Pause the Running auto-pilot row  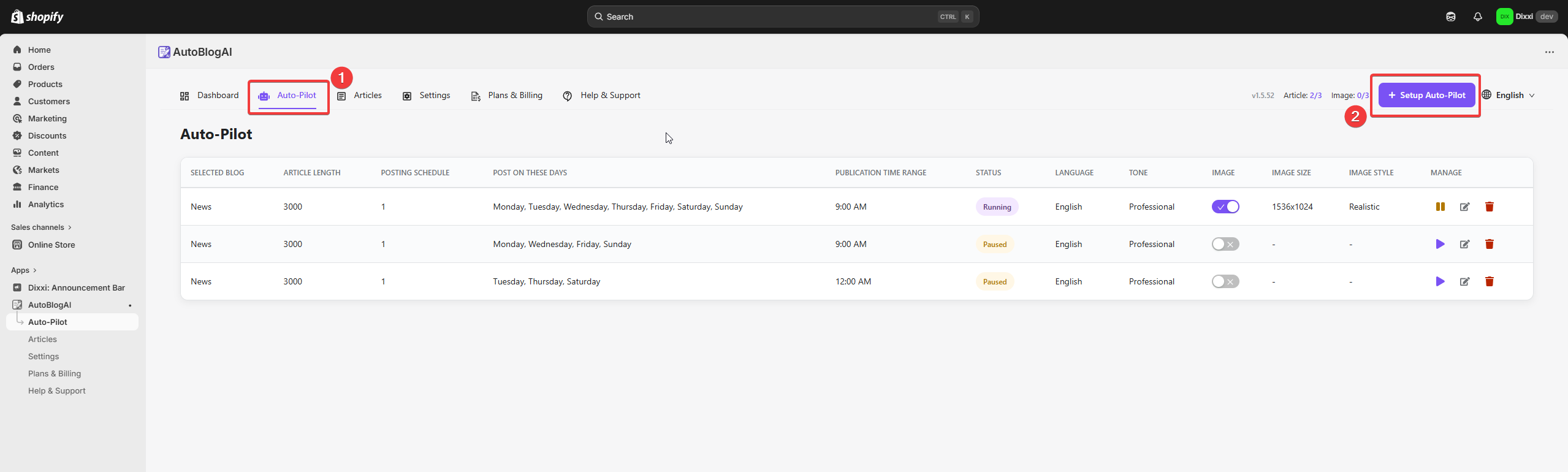1441,207
